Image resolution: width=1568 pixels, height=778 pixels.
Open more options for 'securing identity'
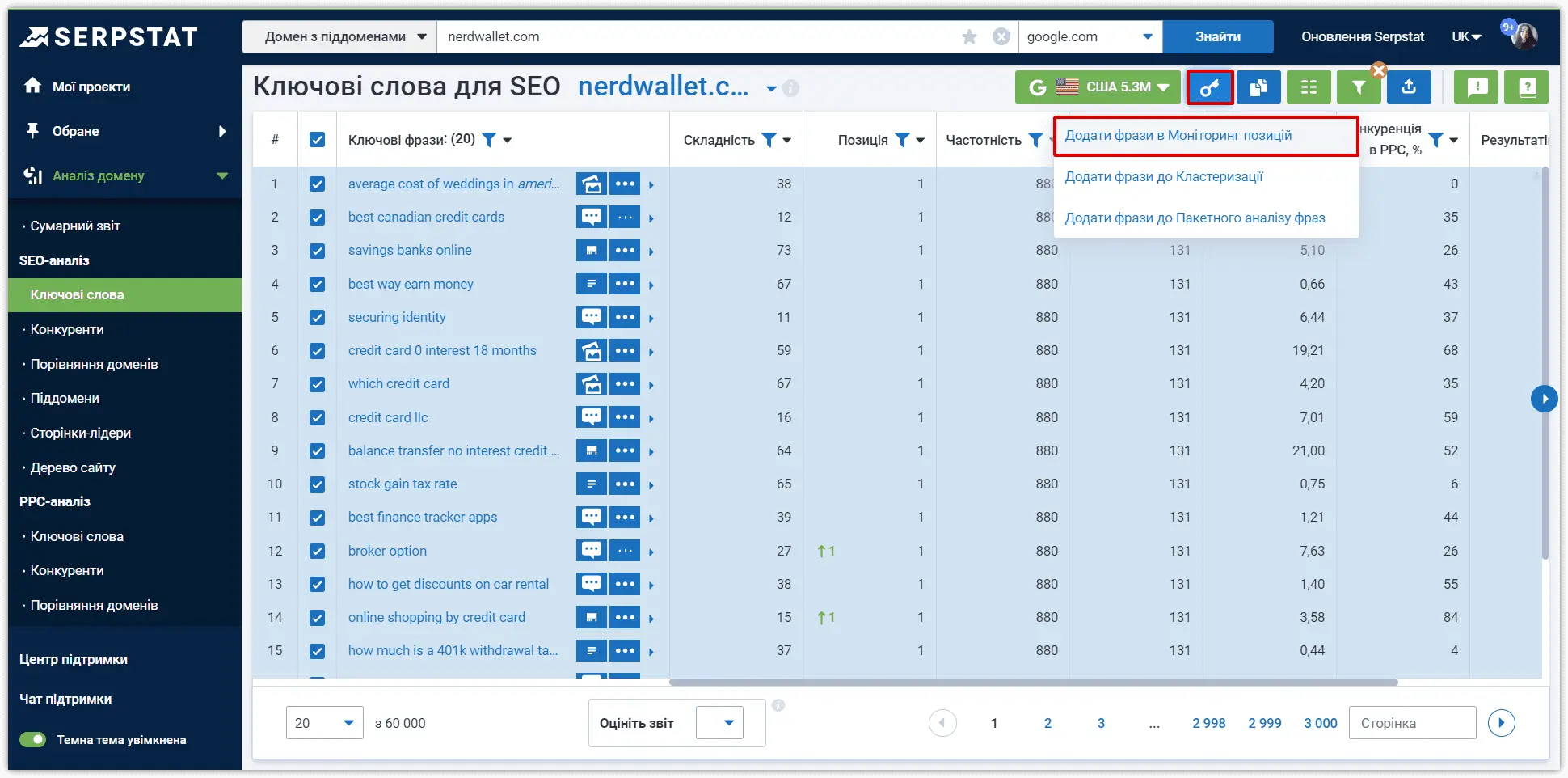point(625,317)
